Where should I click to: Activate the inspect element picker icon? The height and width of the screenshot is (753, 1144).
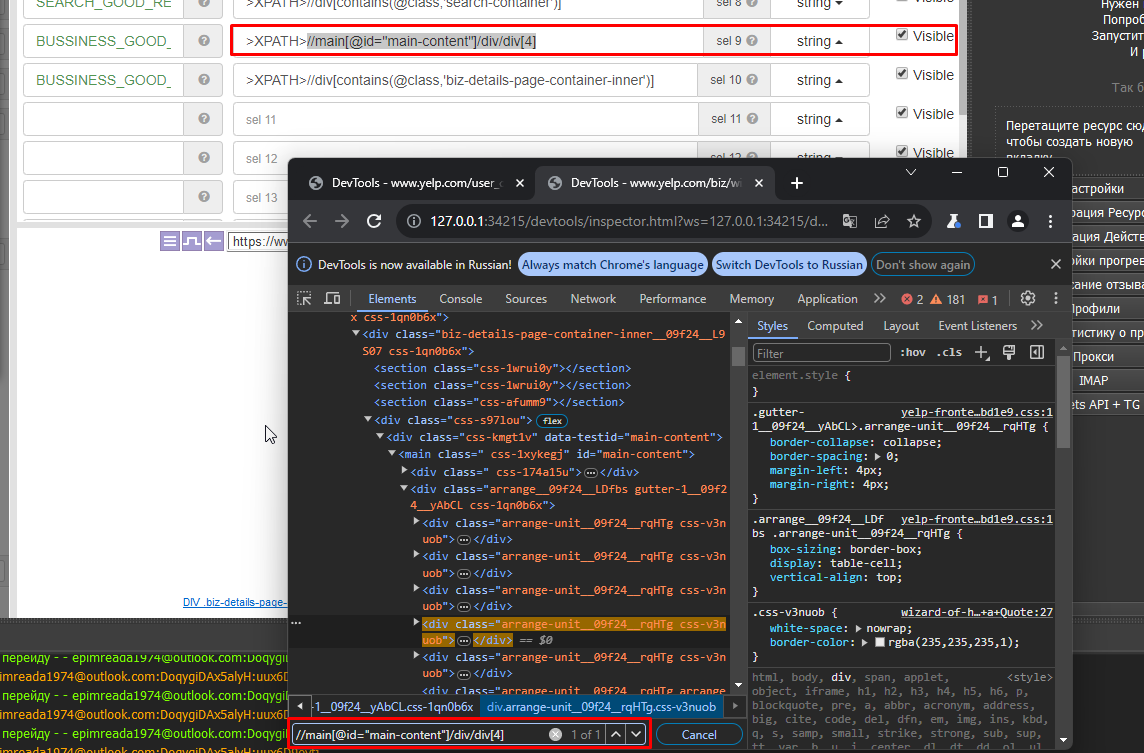[x=305, y=299]
